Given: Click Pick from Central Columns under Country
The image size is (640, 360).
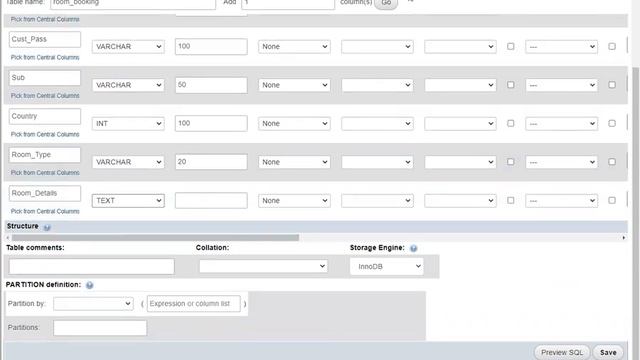Looking at the screenshot, I should tap(45, 134).
